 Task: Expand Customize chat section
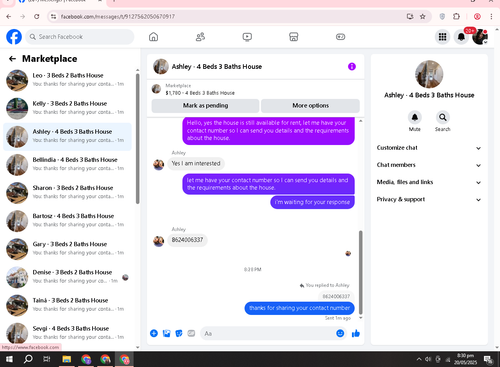point(429,148)
